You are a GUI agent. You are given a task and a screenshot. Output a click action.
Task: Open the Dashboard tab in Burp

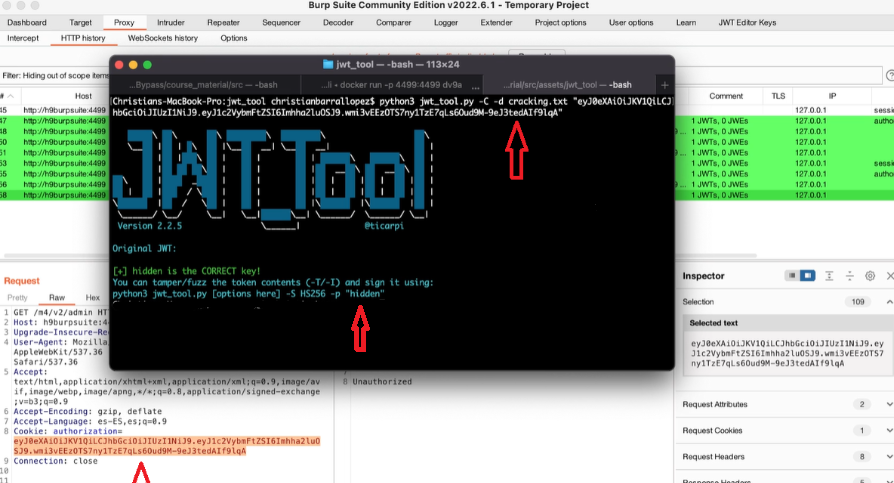(x=27, y=23)
